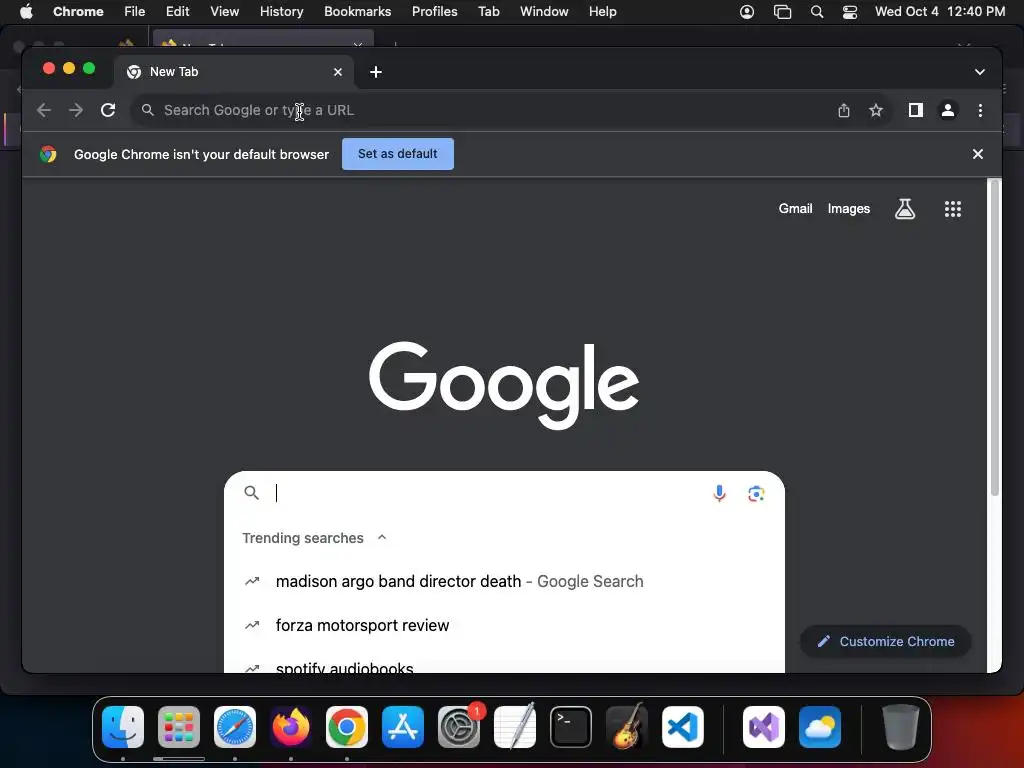Open a new tab with plus button
Image resolution: width=1024 pixels, height=768 pixels.
376,72
